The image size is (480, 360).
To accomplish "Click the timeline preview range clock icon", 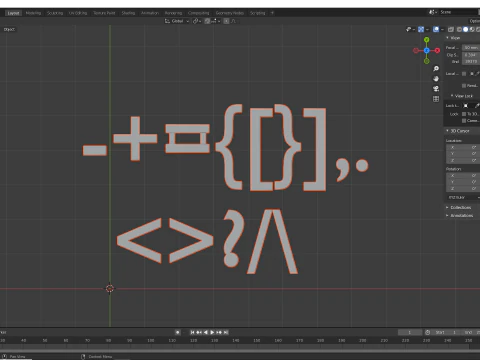I will [x=428, y=332].
